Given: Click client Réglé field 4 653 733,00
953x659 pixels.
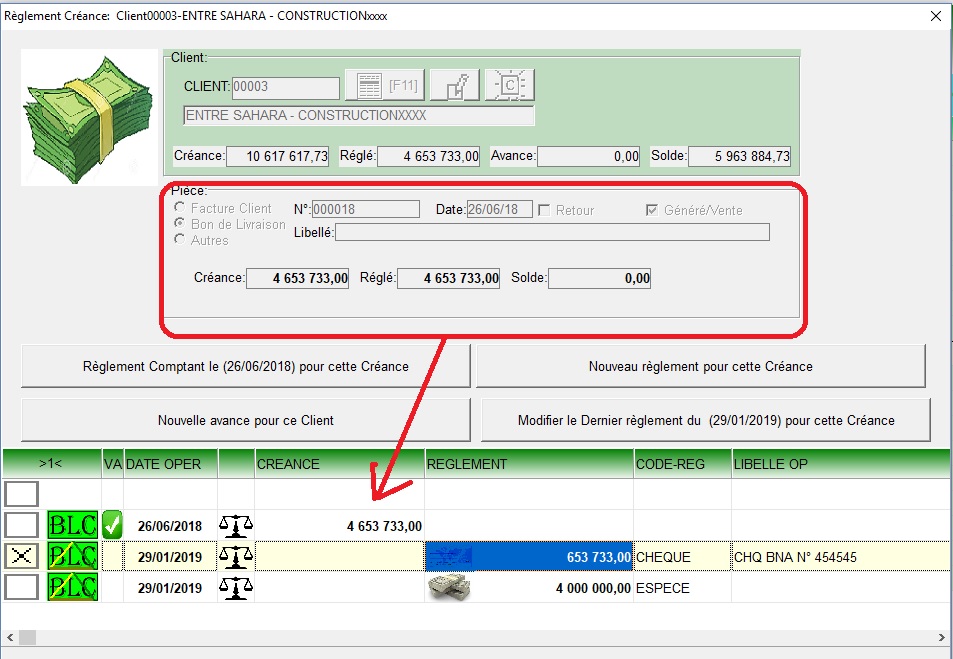Looking at the screenshot, I should (428, 156).
